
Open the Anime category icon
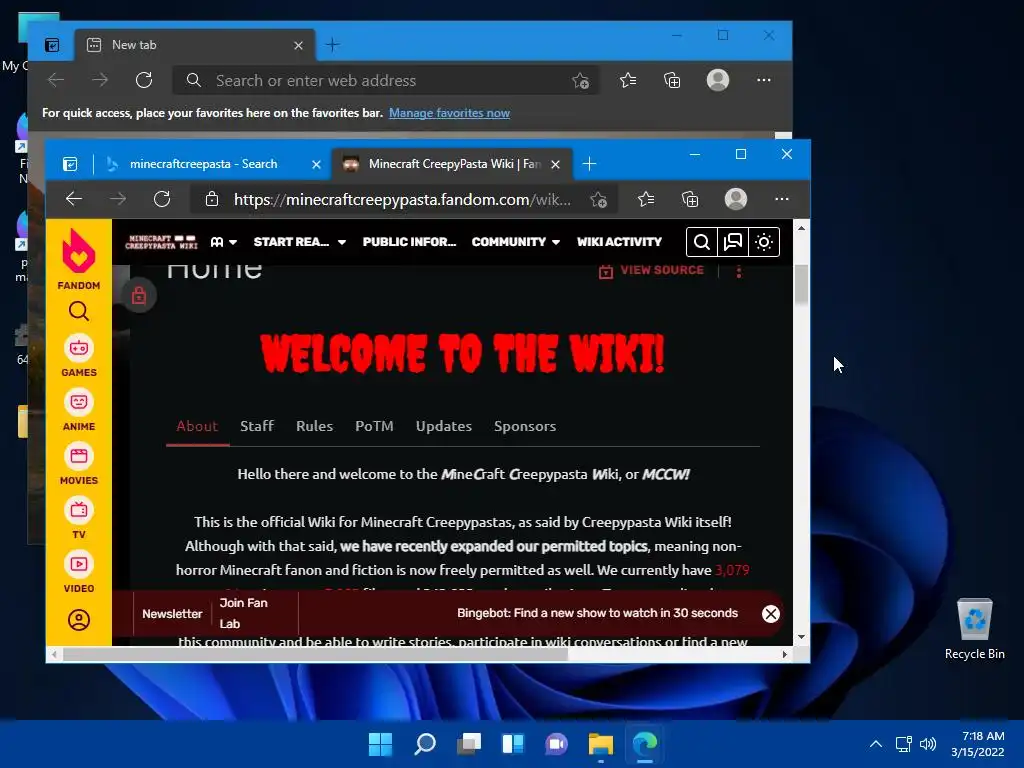[x=79, y=402]
